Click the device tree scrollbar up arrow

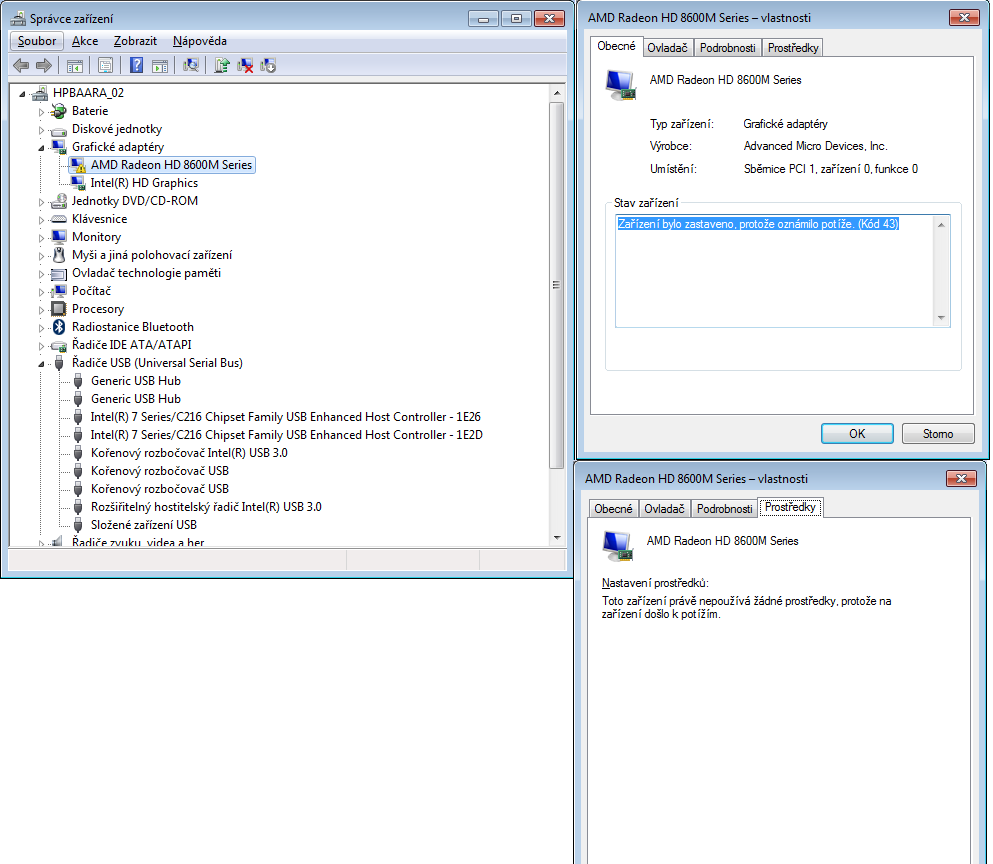click(557, 93)
